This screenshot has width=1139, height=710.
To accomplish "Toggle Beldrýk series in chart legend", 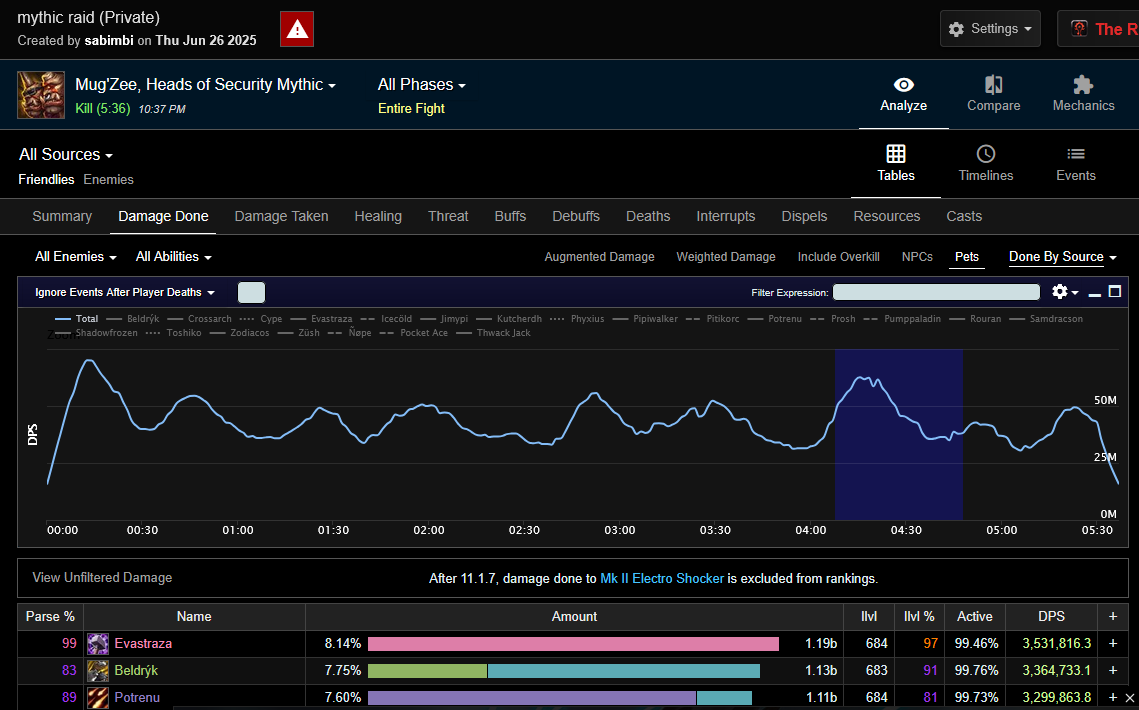I will (132, 318).
